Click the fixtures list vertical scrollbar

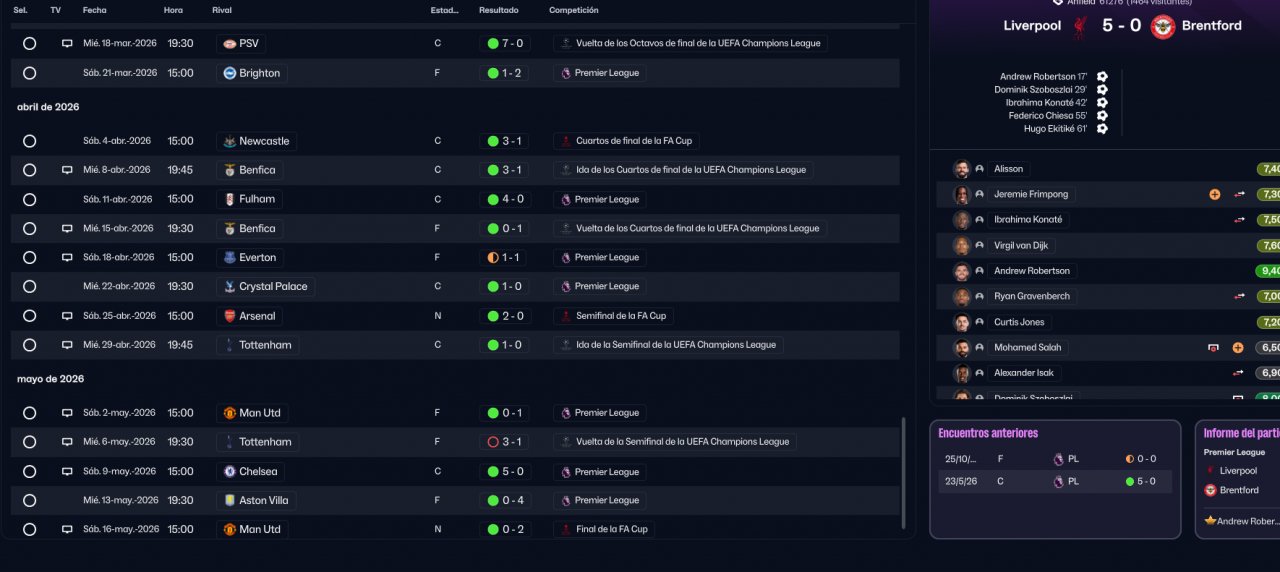[x=903, y=470]
